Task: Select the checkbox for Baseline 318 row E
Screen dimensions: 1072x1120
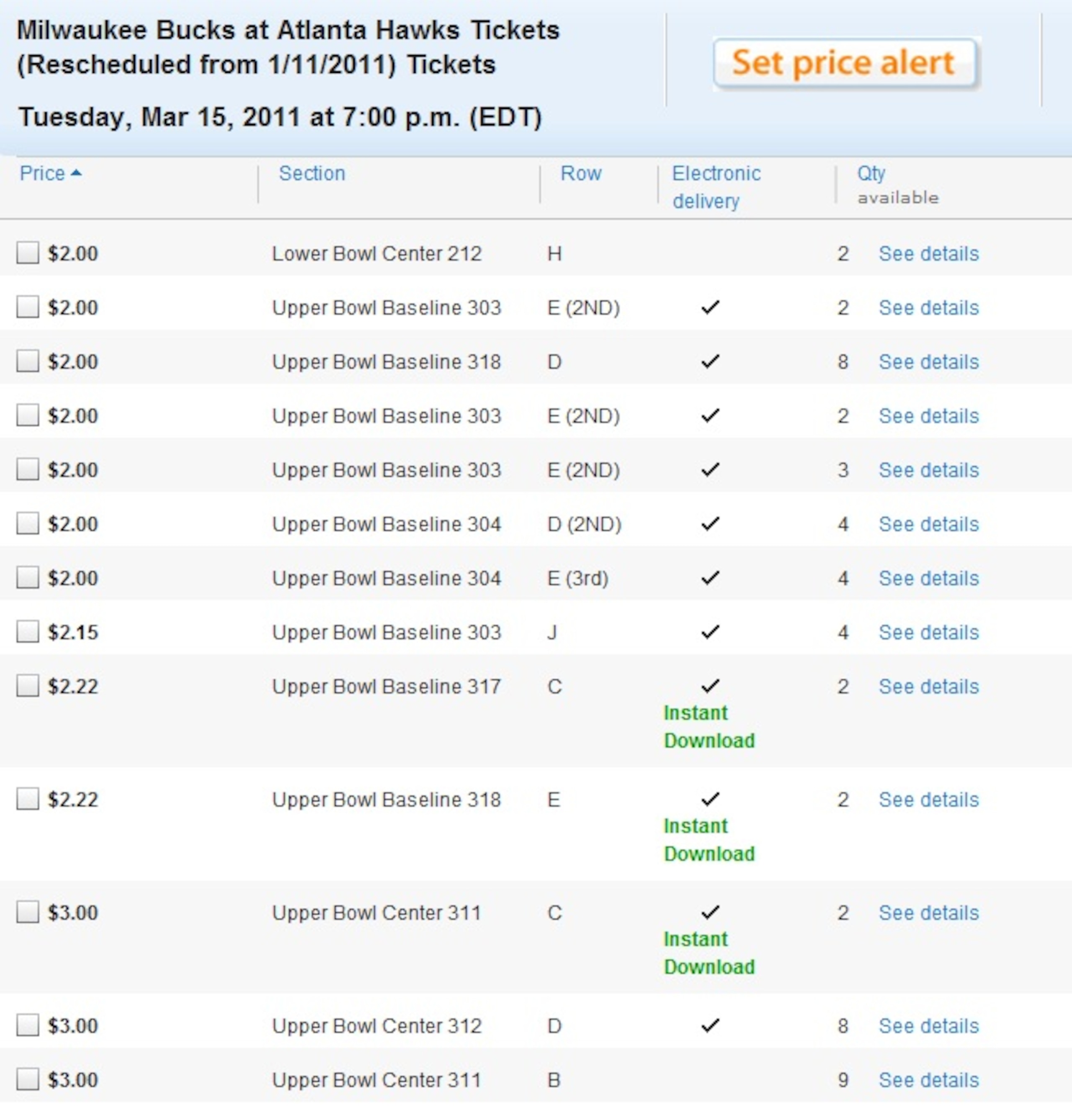Action: pyautogui.click(x=28, y=798)
